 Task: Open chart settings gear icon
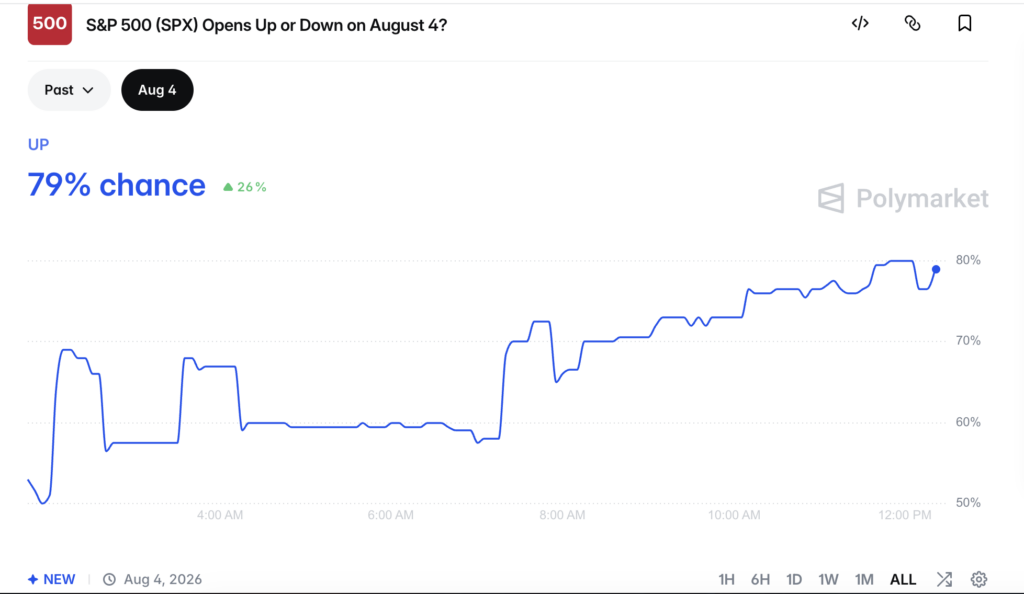point(978,579)
